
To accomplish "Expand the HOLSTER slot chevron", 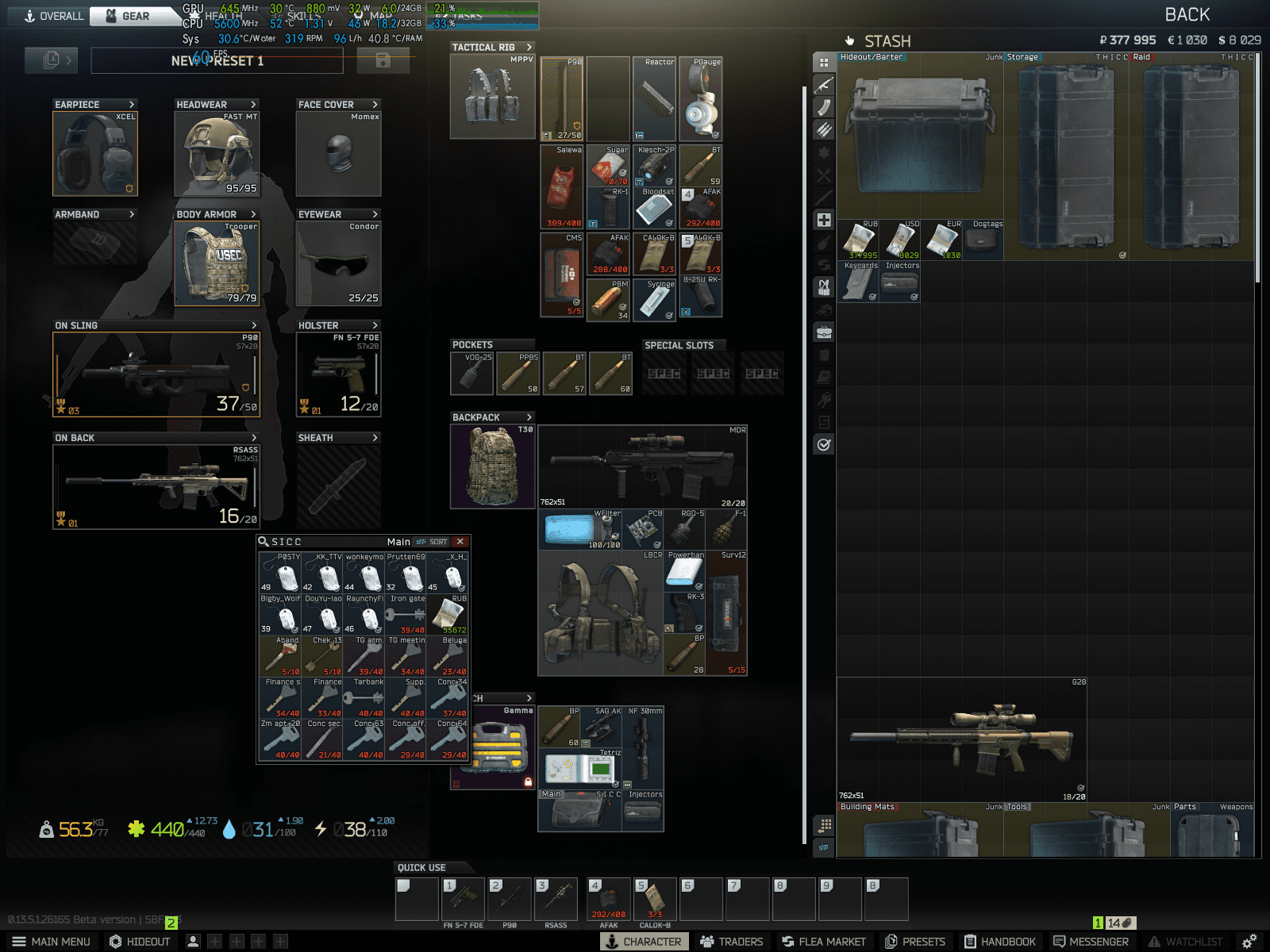I will coord(375,325).
